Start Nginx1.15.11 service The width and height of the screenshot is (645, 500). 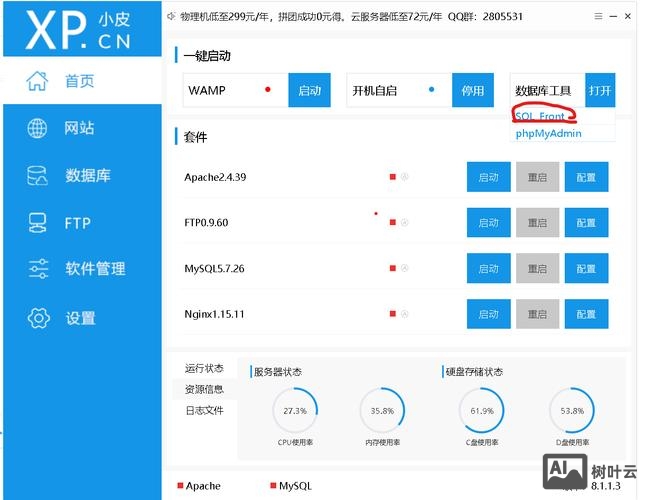pyautogui.click(x=489, y=314)
